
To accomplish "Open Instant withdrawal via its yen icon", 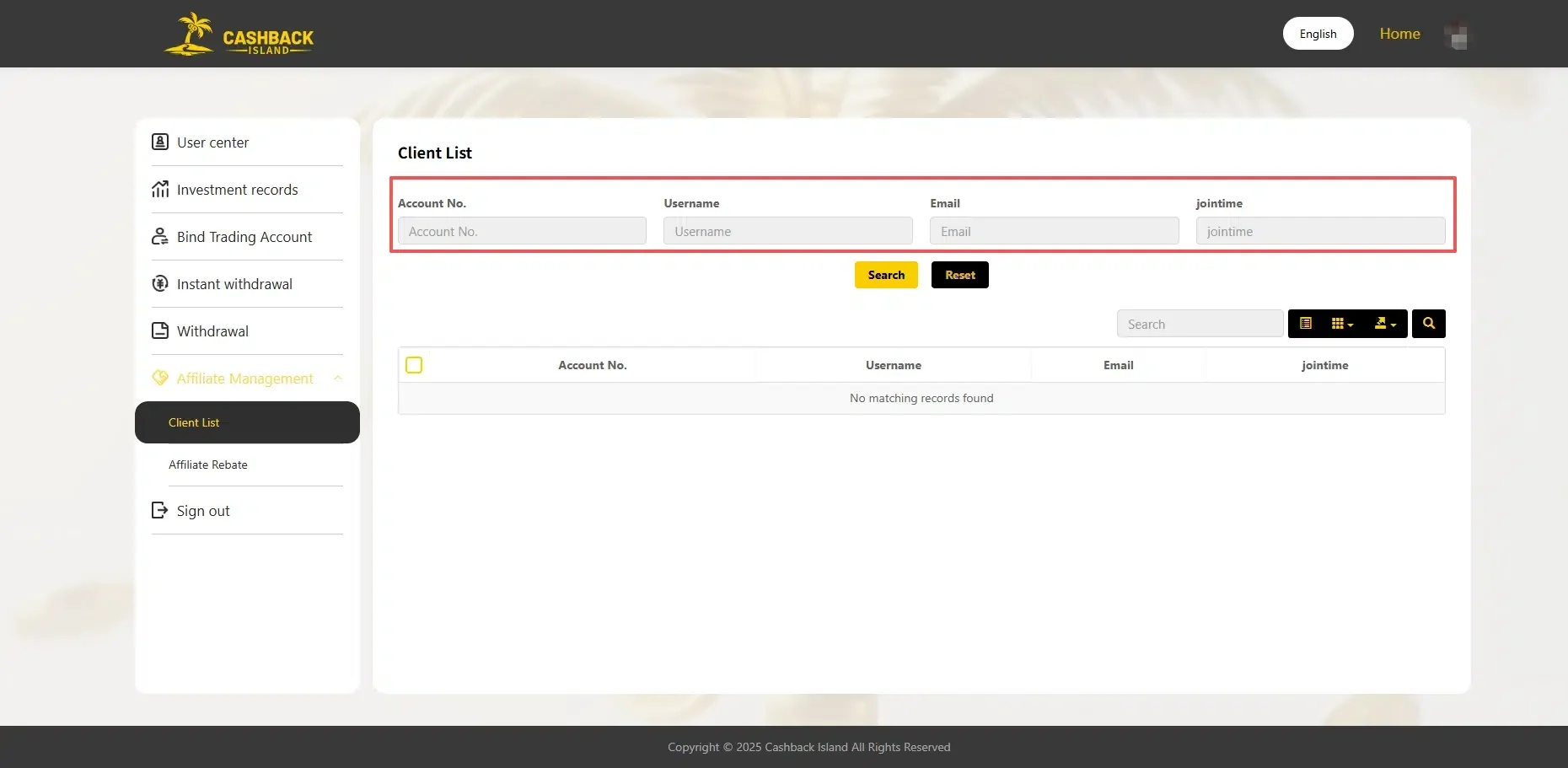I will [160, 283].
